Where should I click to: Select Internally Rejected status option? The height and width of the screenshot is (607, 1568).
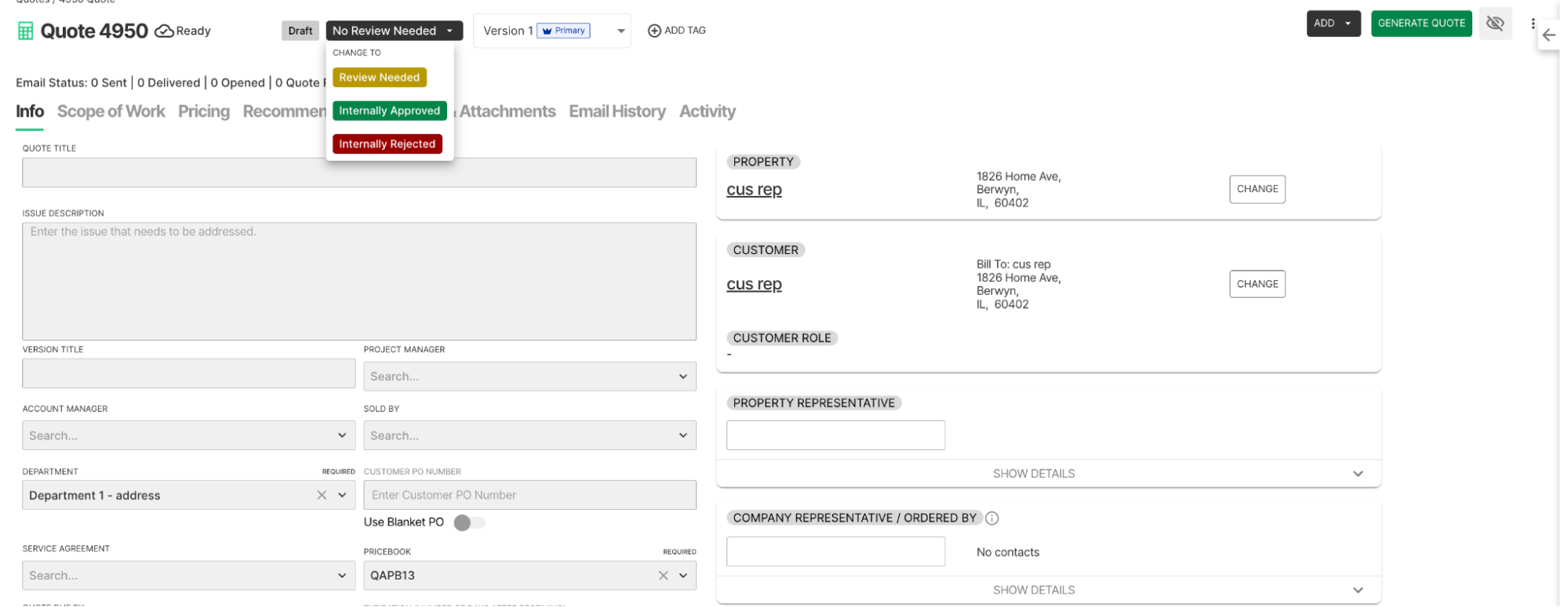pos(387,144)
